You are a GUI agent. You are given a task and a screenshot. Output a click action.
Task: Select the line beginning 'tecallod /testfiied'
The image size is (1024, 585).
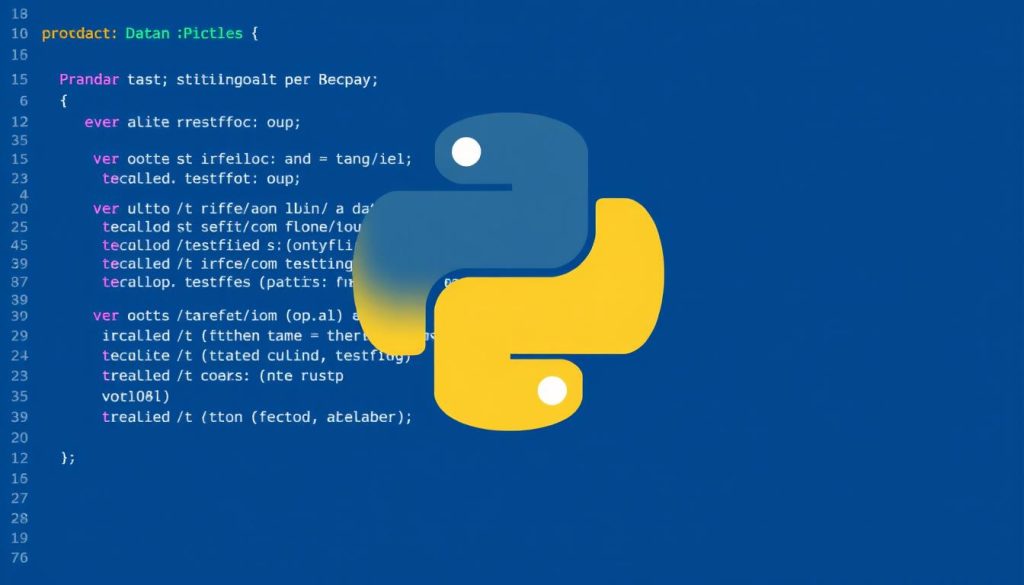tap(228, 245)
